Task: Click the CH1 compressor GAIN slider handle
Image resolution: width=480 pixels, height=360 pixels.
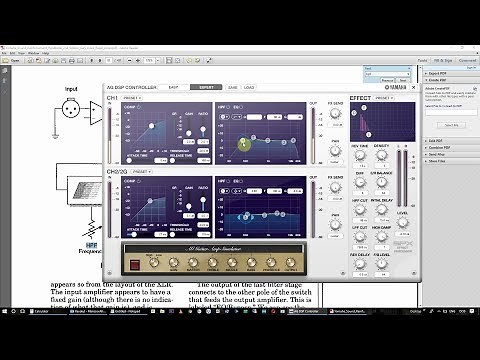Action: 189,133
